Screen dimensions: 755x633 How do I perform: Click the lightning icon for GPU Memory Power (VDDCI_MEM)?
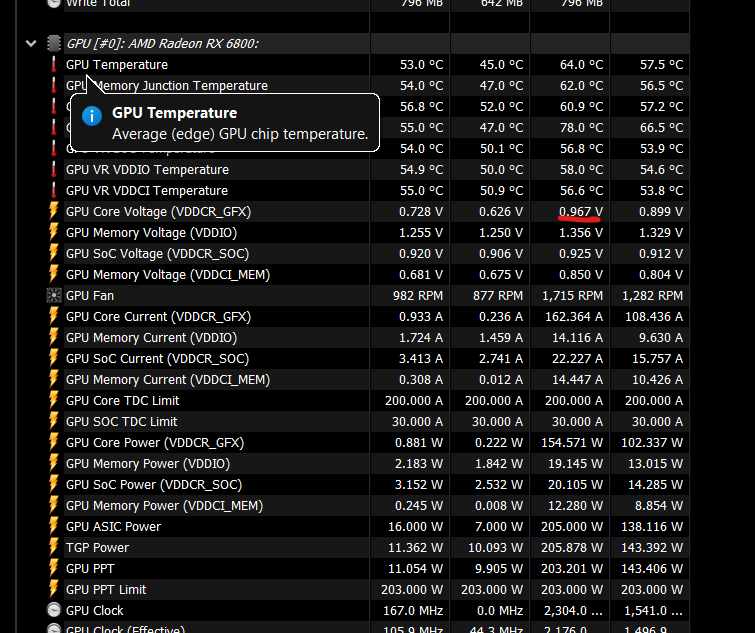(53, 505)
